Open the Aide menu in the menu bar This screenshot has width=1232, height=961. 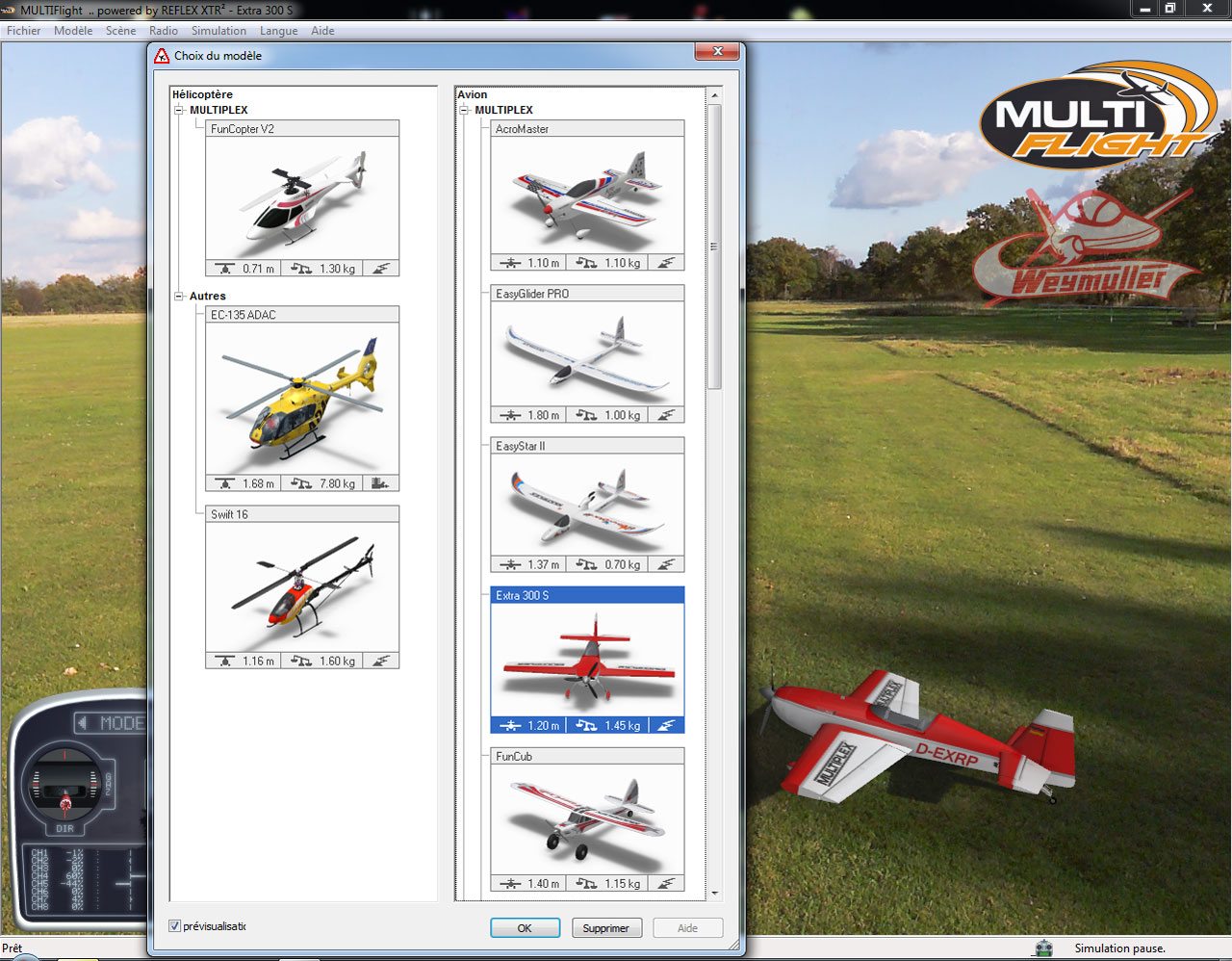pyautogui.click(x=322, y=31)
